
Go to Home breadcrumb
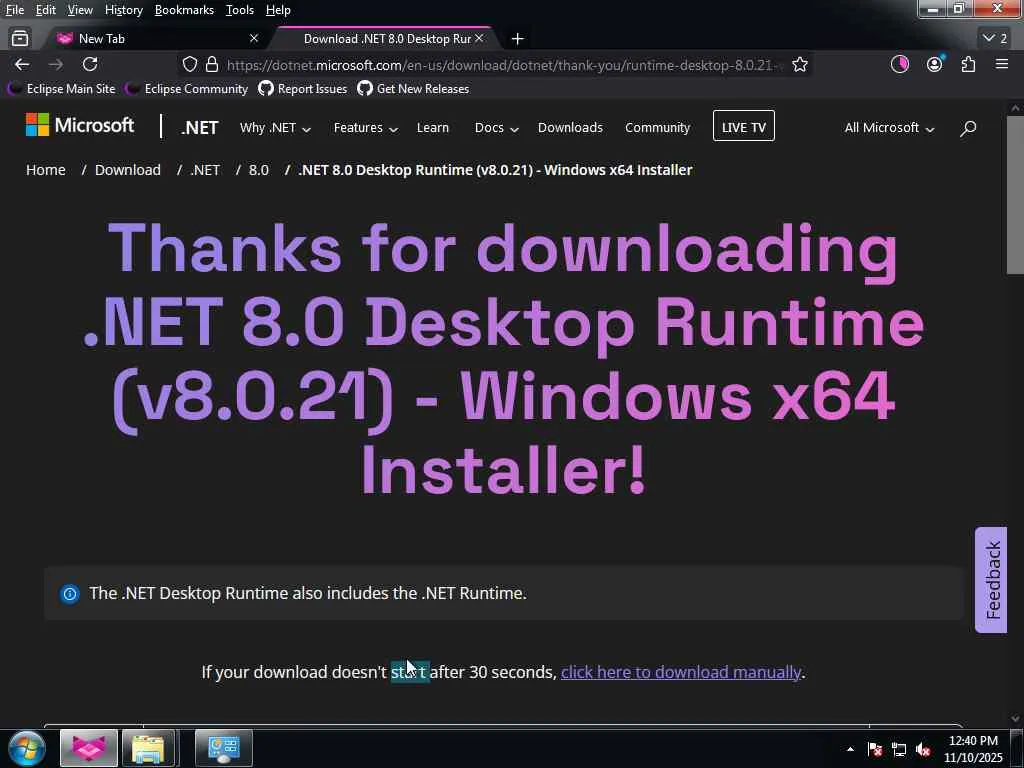[x=46, y=170]
